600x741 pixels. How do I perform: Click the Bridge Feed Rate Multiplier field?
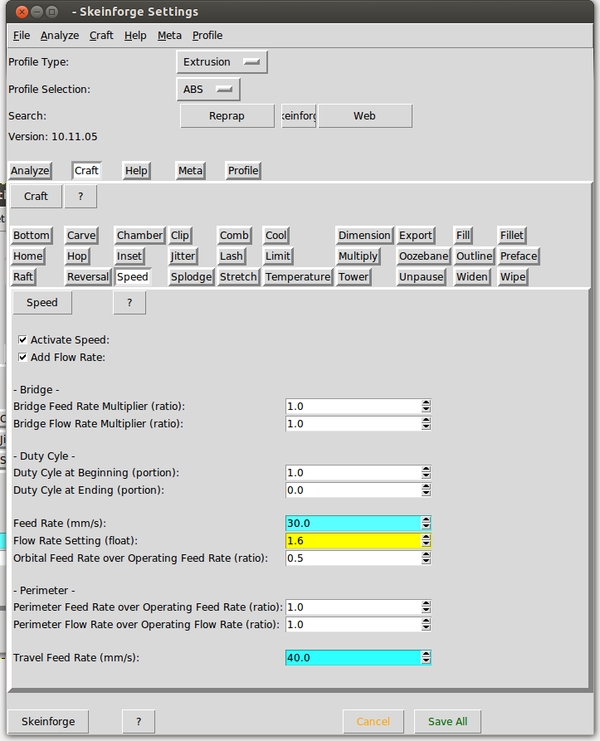(351, 407)
